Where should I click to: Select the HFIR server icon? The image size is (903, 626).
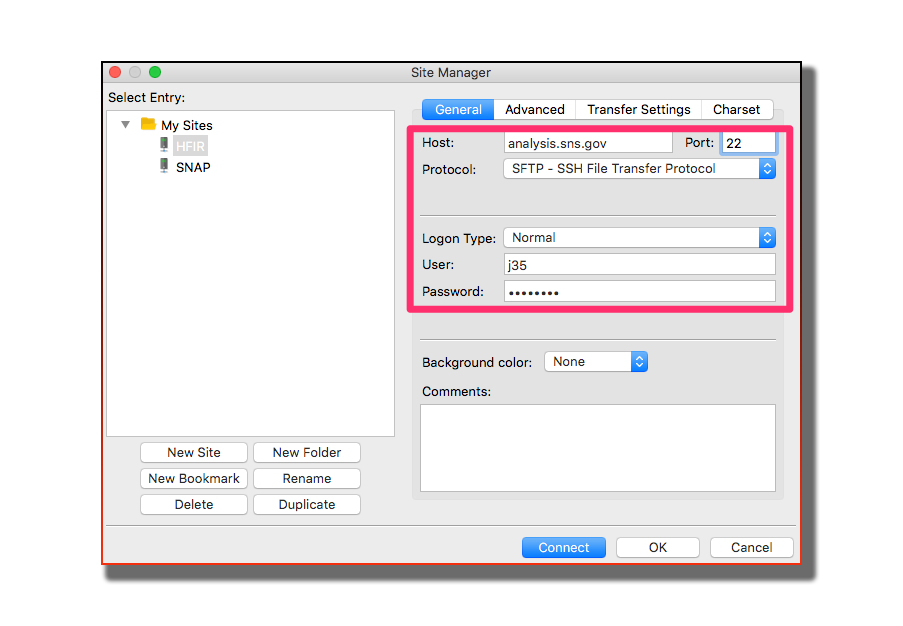coord(163,145)
